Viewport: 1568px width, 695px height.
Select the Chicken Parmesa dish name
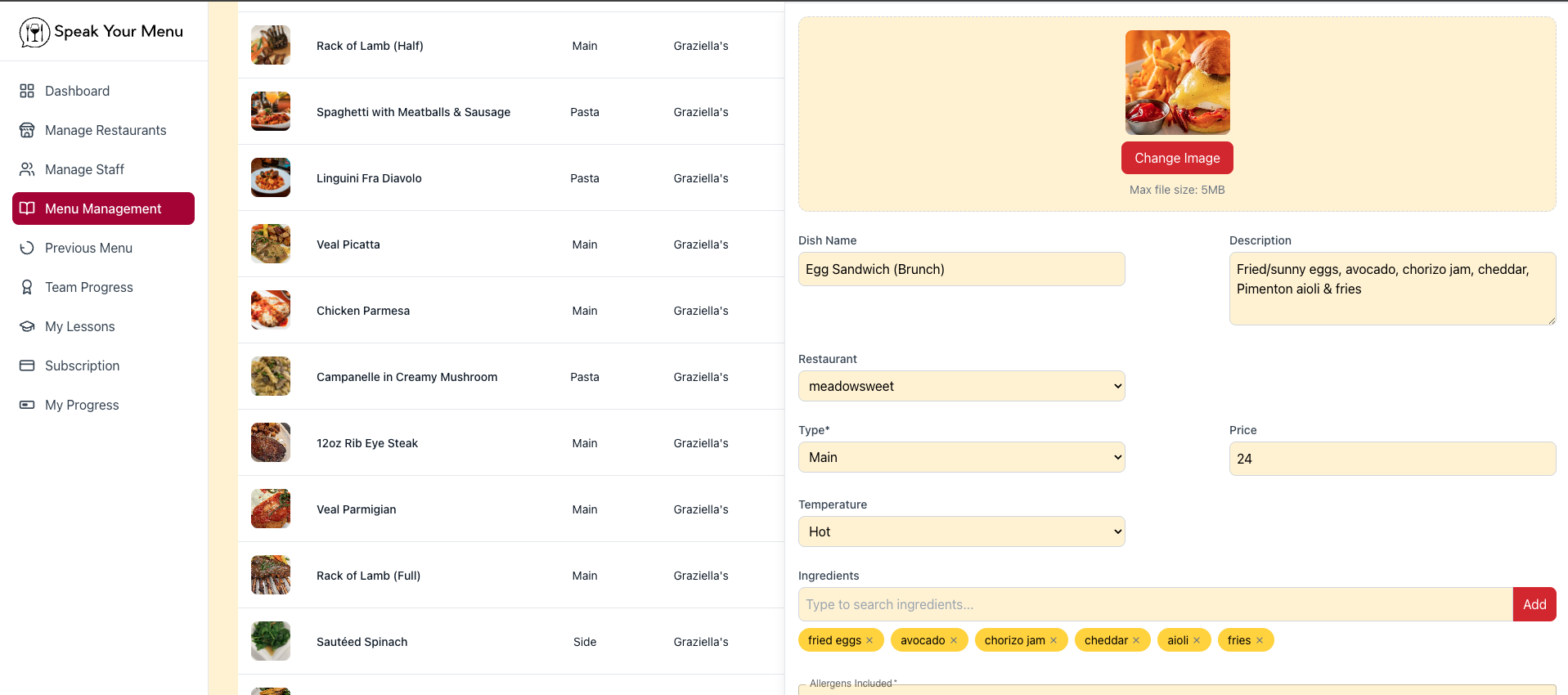(x=363, y=311)
